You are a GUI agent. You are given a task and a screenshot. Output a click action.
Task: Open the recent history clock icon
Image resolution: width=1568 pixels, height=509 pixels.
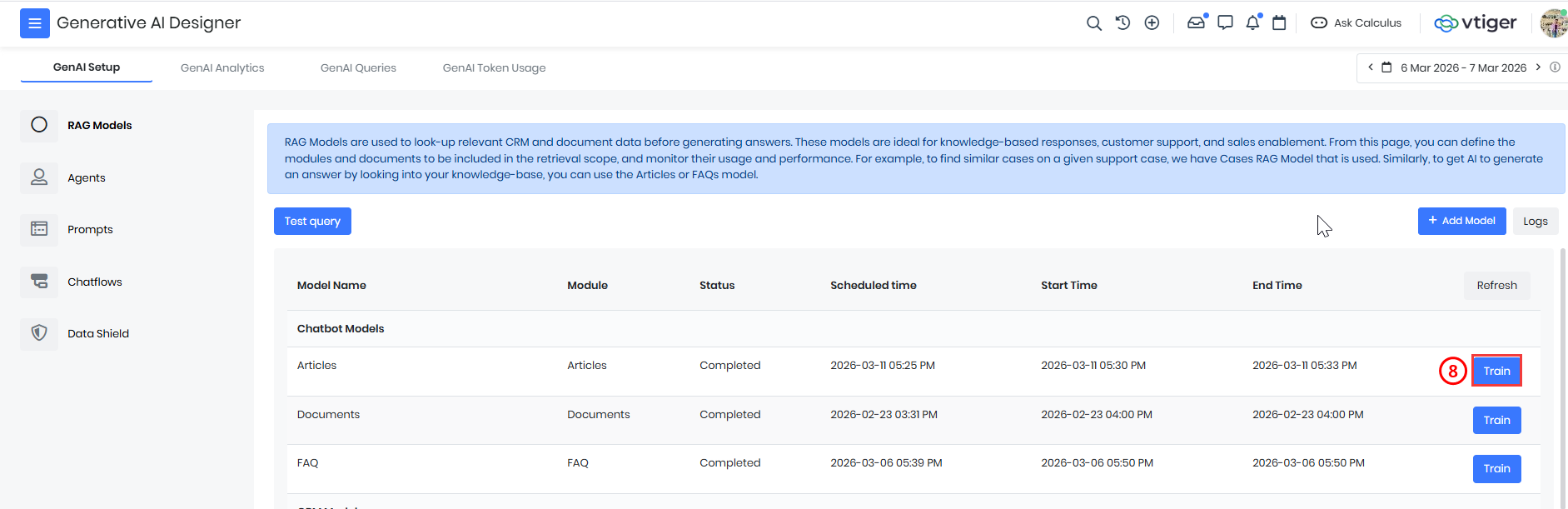point(1122,23)
